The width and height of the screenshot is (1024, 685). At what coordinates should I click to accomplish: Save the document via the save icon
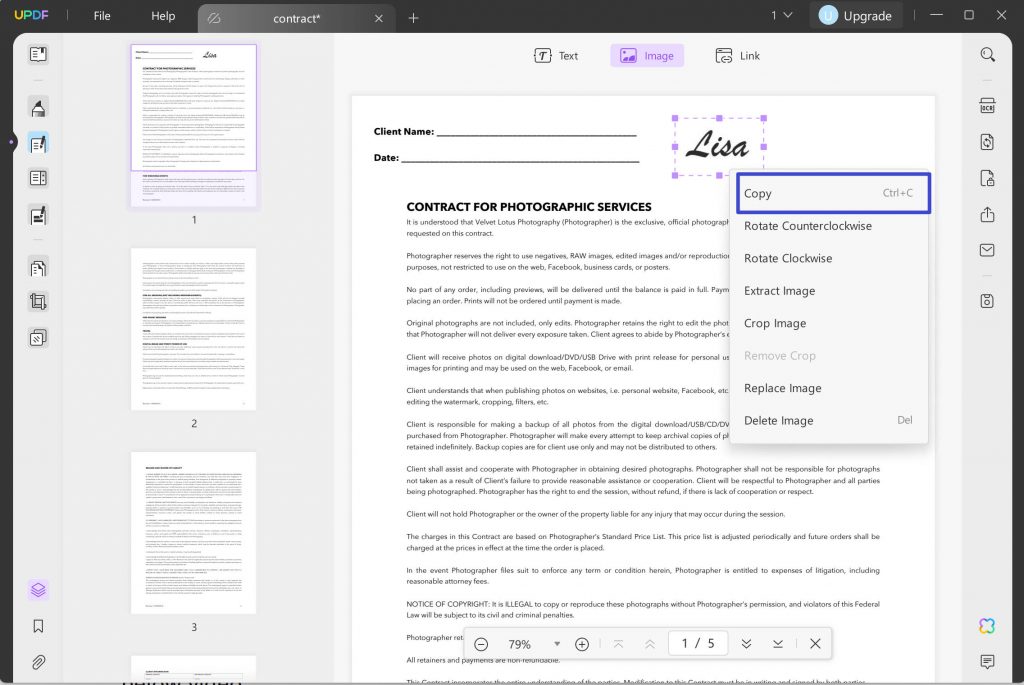[987, 300]
